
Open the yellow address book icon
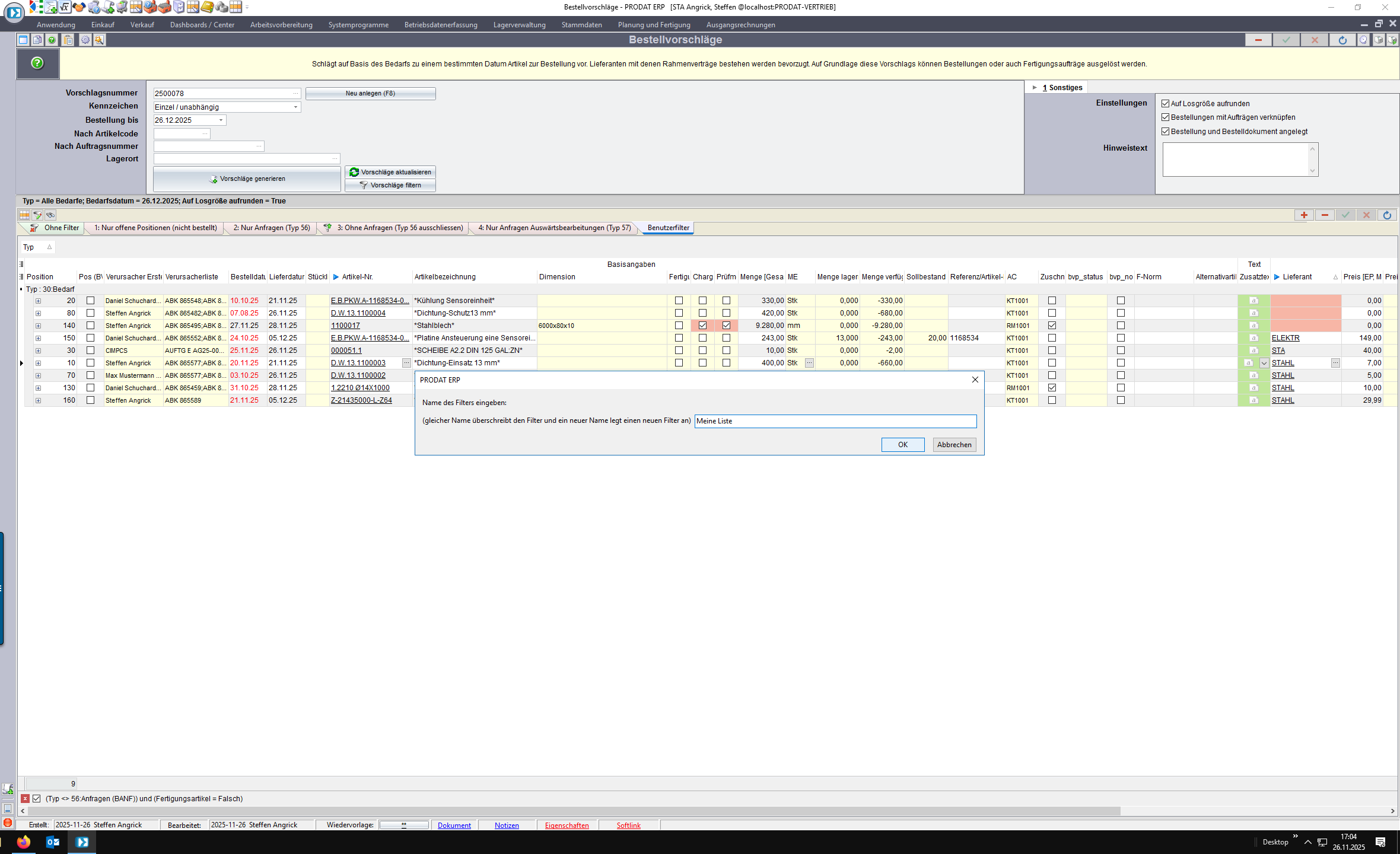(207, 7)
